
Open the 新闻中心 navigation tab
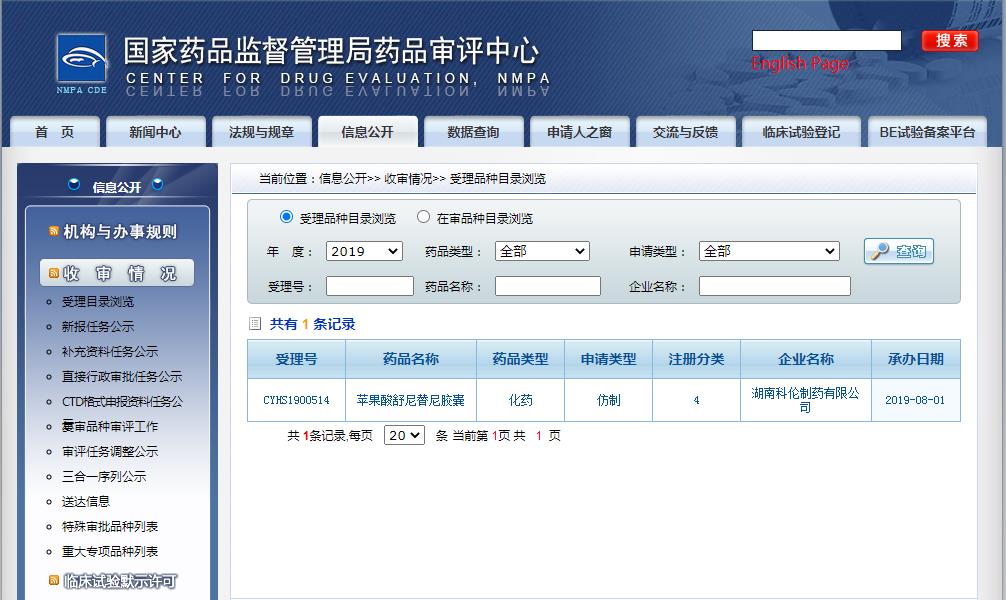(x=155, y=132)
